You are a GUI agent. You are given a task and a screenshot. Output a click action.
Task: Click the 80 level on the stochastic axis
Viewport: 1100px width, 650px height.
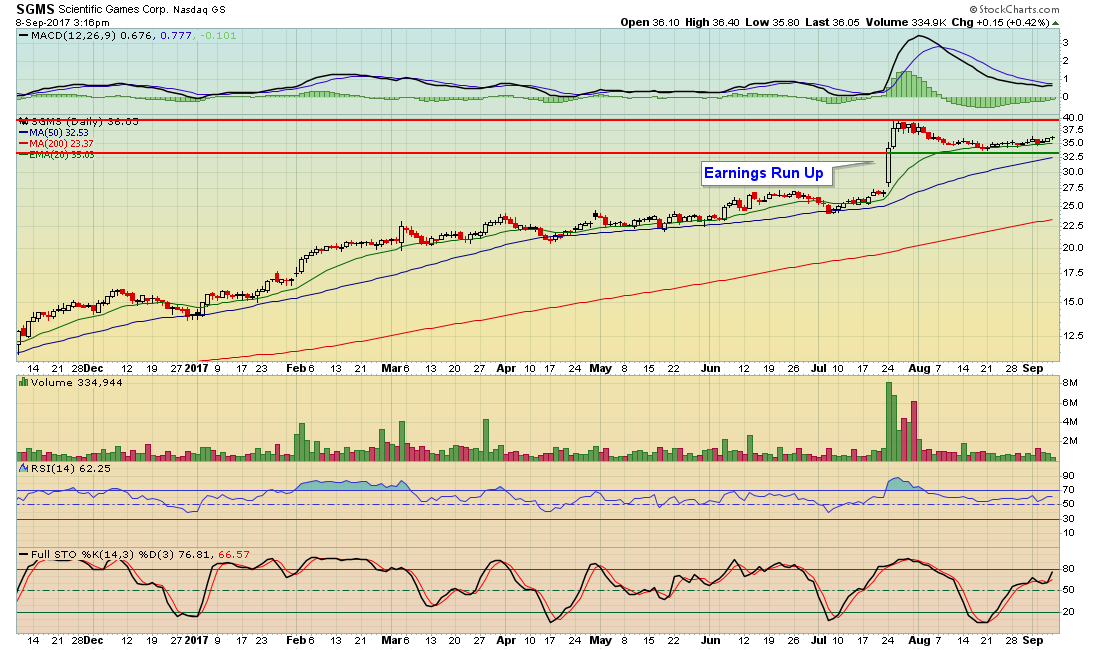click(1068, 569)
